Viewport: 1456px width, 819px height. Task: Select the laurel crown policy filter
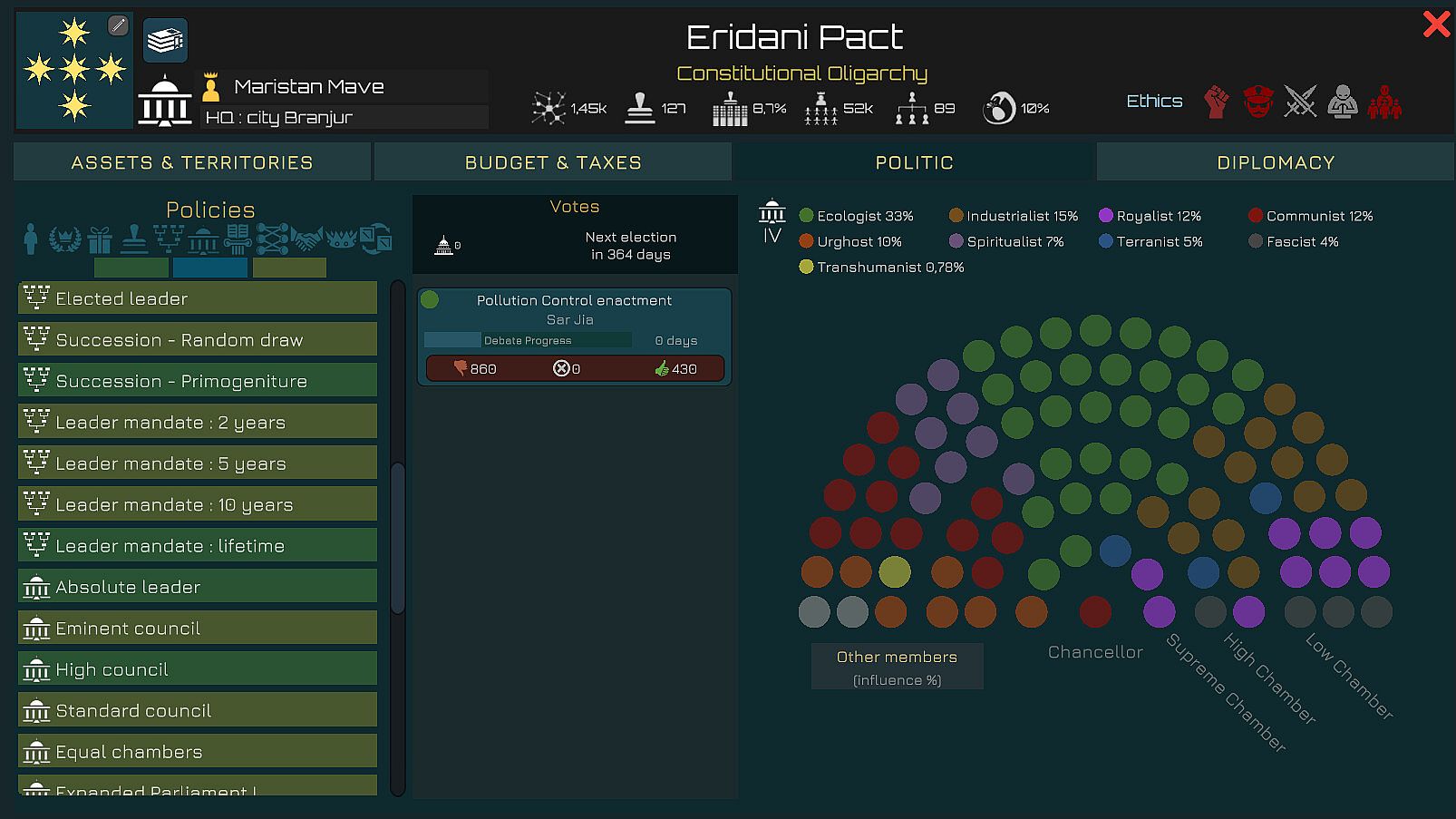[x=64, y=239]
